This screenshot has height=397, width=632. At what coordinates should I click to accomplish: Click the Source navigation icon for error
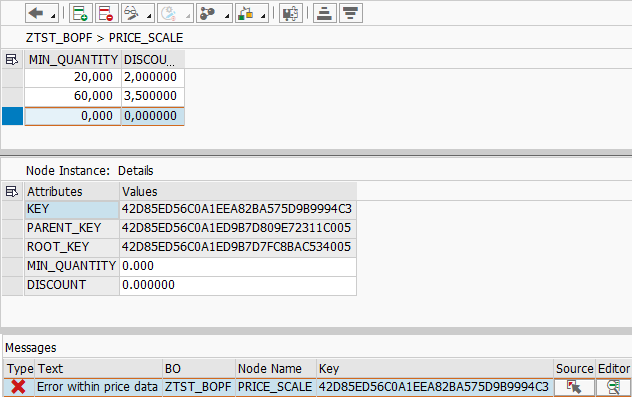click(x=574, y=387)
